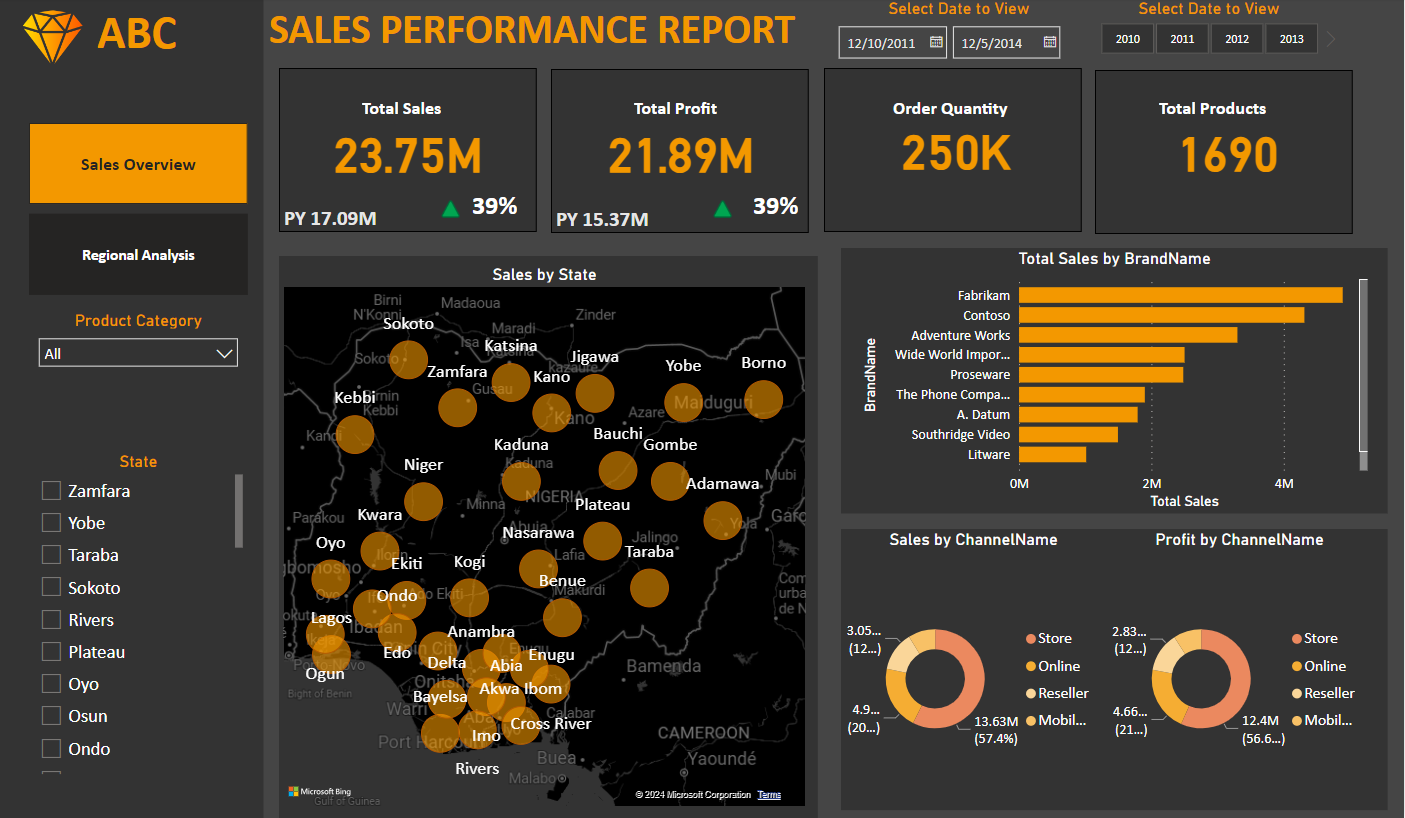Check the Rivers state checkbox
1405x818 pixels.
(51, 619)
